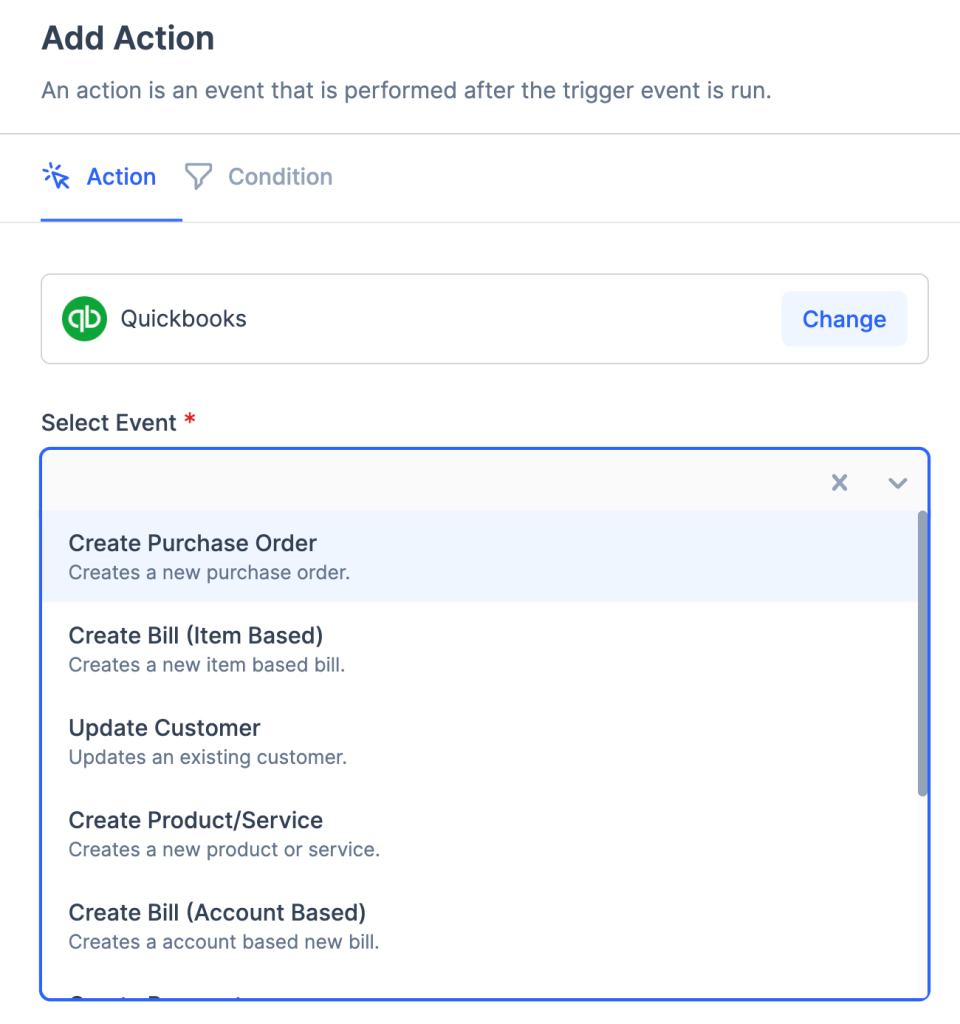The width and height of the screenshot is (960, 1024).
Task: Clear the Select Event field with X
Action: tap(839, 483)
